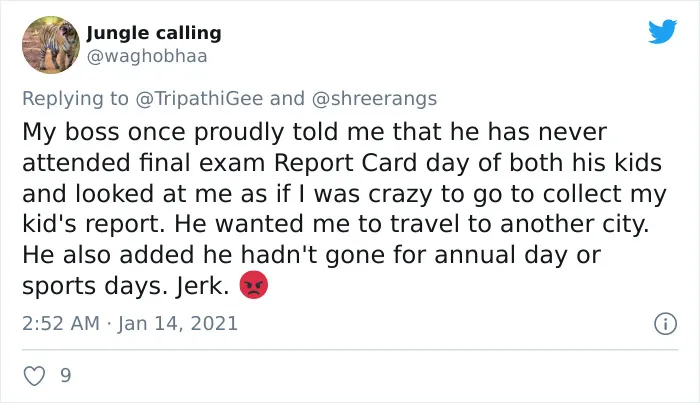This screenshot has width=700, height=403.
Task: Click the "another city." phrase in the tweet
Action: [x=574, y=224]
